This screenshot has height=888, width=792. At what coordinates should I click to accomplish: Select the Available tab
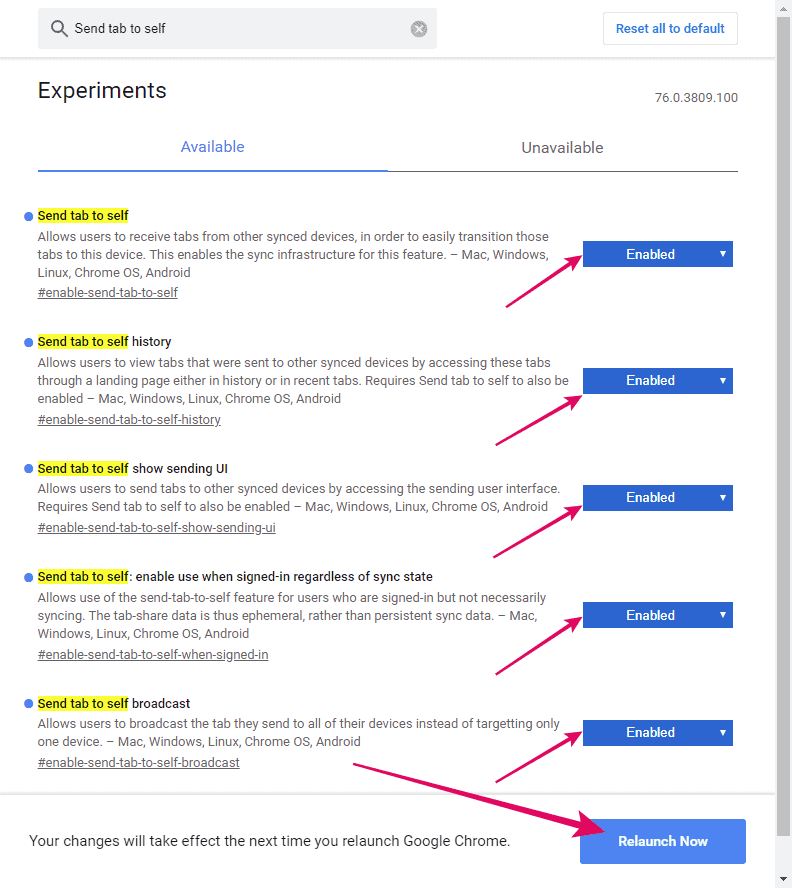coord(212,147)
